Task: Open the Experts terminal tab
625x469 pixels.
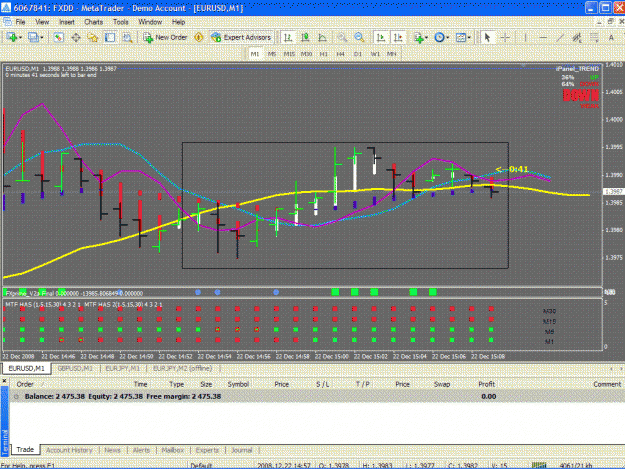Action: coord(207,450)
